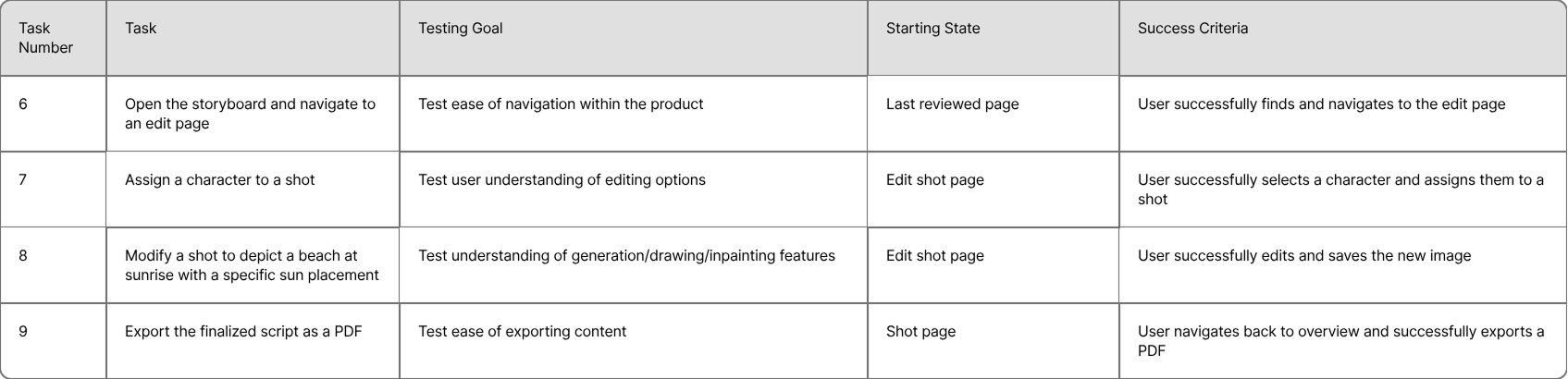Select "Export the finalized script as a PDF" cell
The height and width of the screenshot is (379, 1568).
pos(243,332)
